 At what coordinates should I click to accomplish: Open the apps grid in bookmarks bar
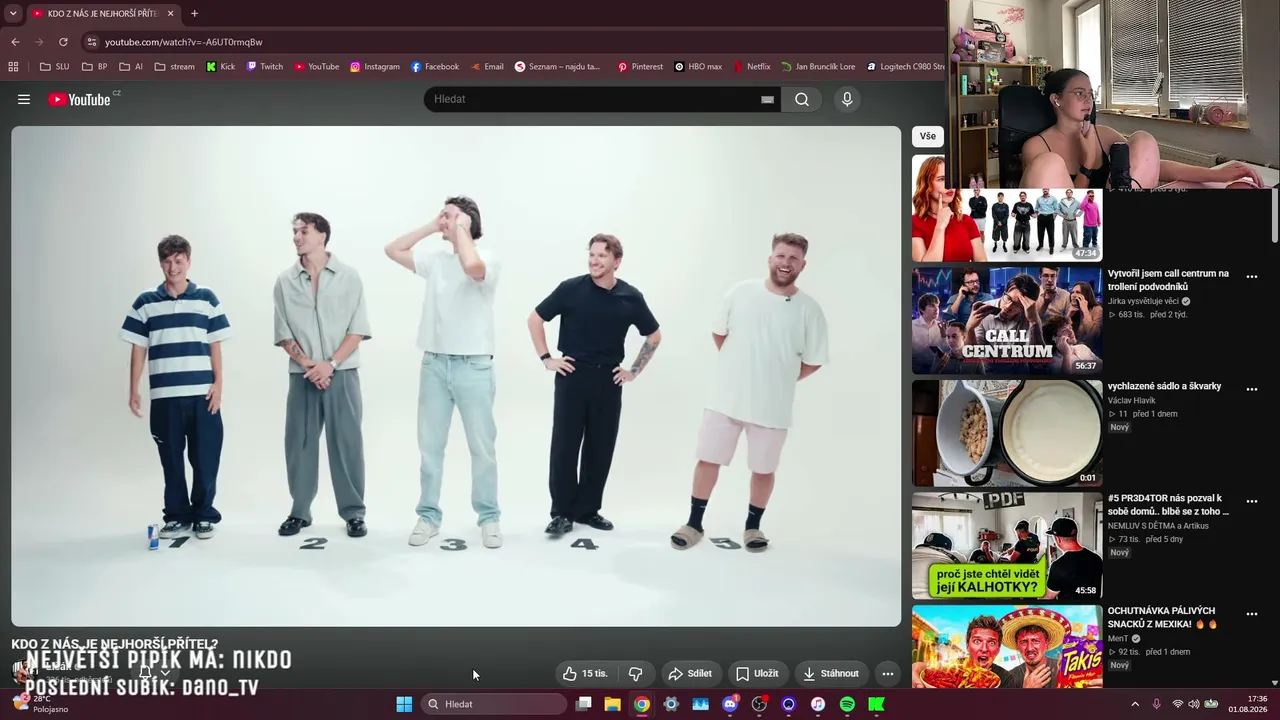click(13, 67)
